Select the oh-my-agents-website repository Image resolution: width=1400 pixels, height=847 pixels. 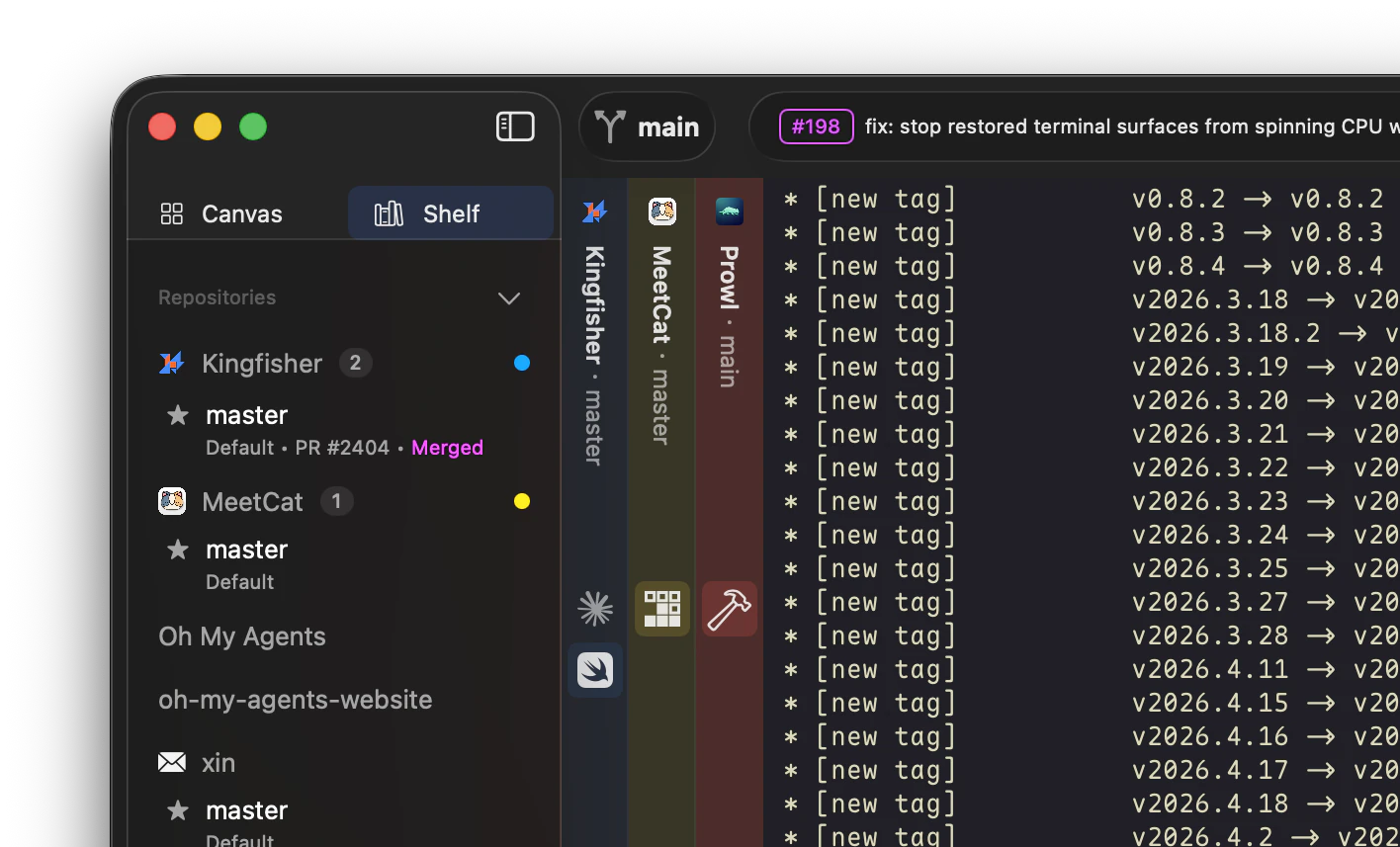pos(296,700)
